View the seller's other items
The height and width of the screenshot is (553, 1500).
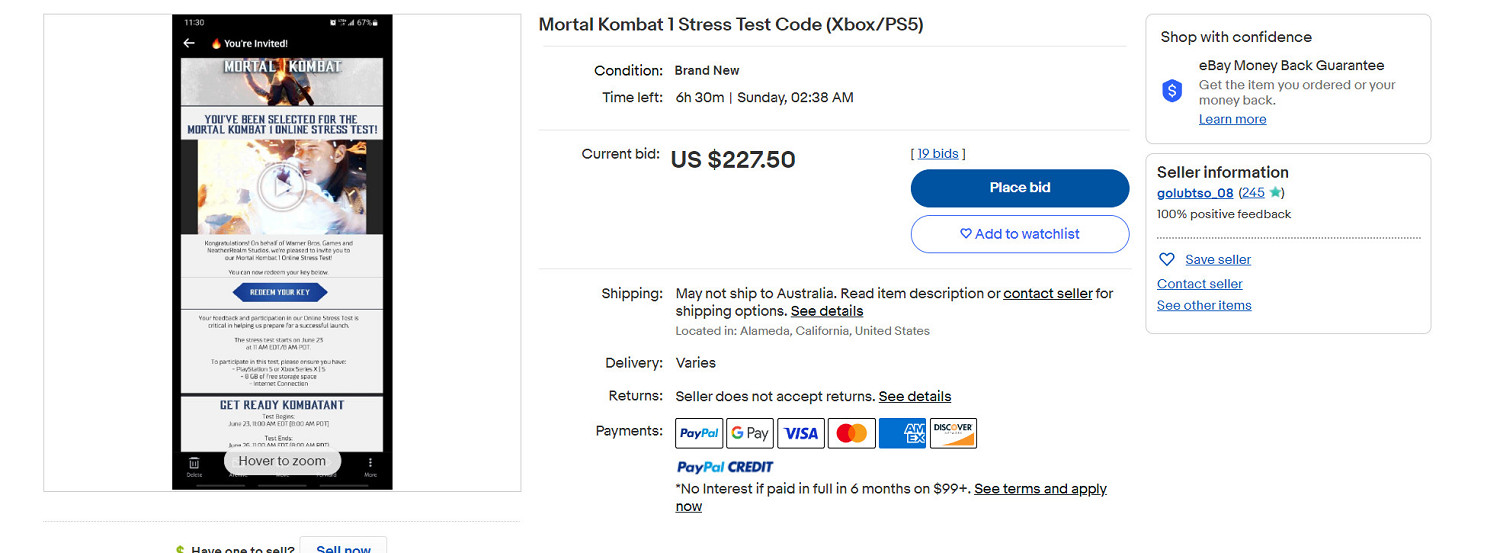click(x=1204, y=305)
